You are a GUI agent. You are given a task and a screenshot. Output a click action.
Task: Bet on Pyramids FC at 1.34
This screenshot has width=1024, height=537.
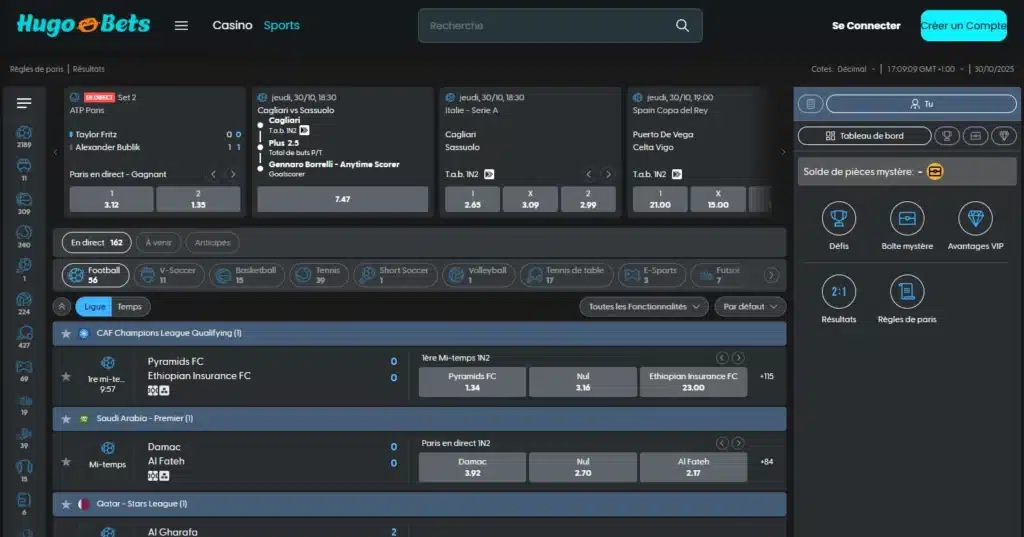472,382
